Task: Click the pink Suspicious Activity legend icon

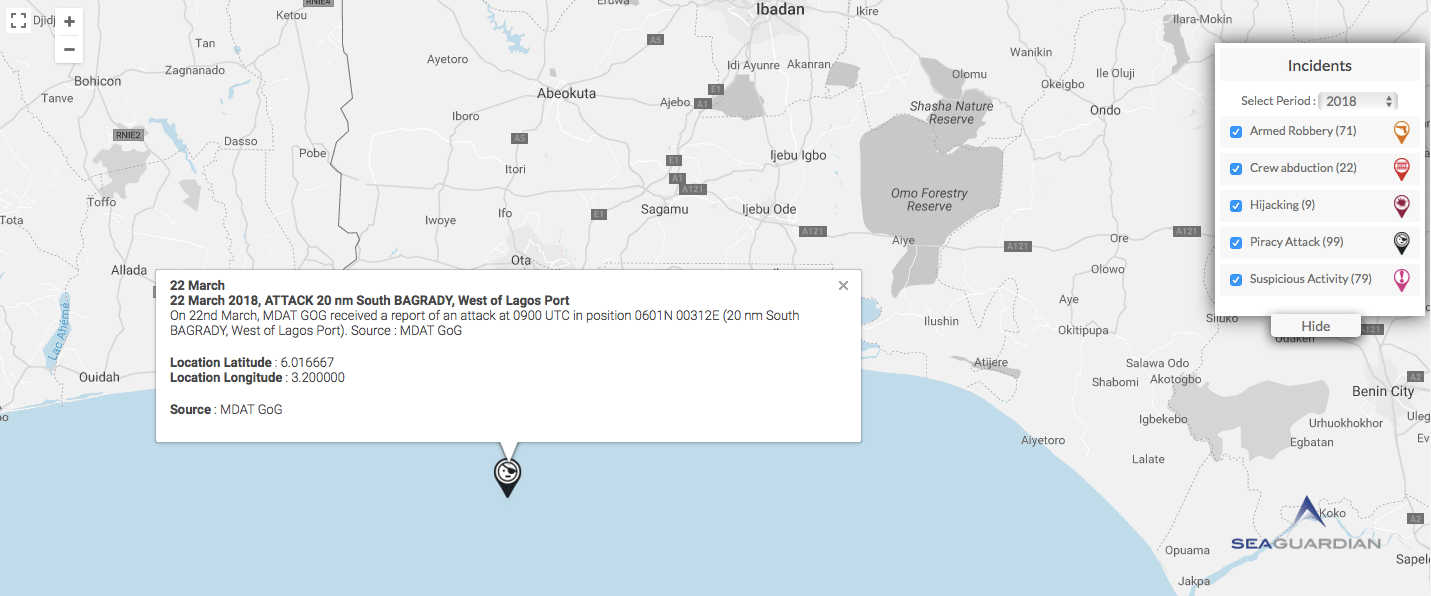Action: point(1402,280)
